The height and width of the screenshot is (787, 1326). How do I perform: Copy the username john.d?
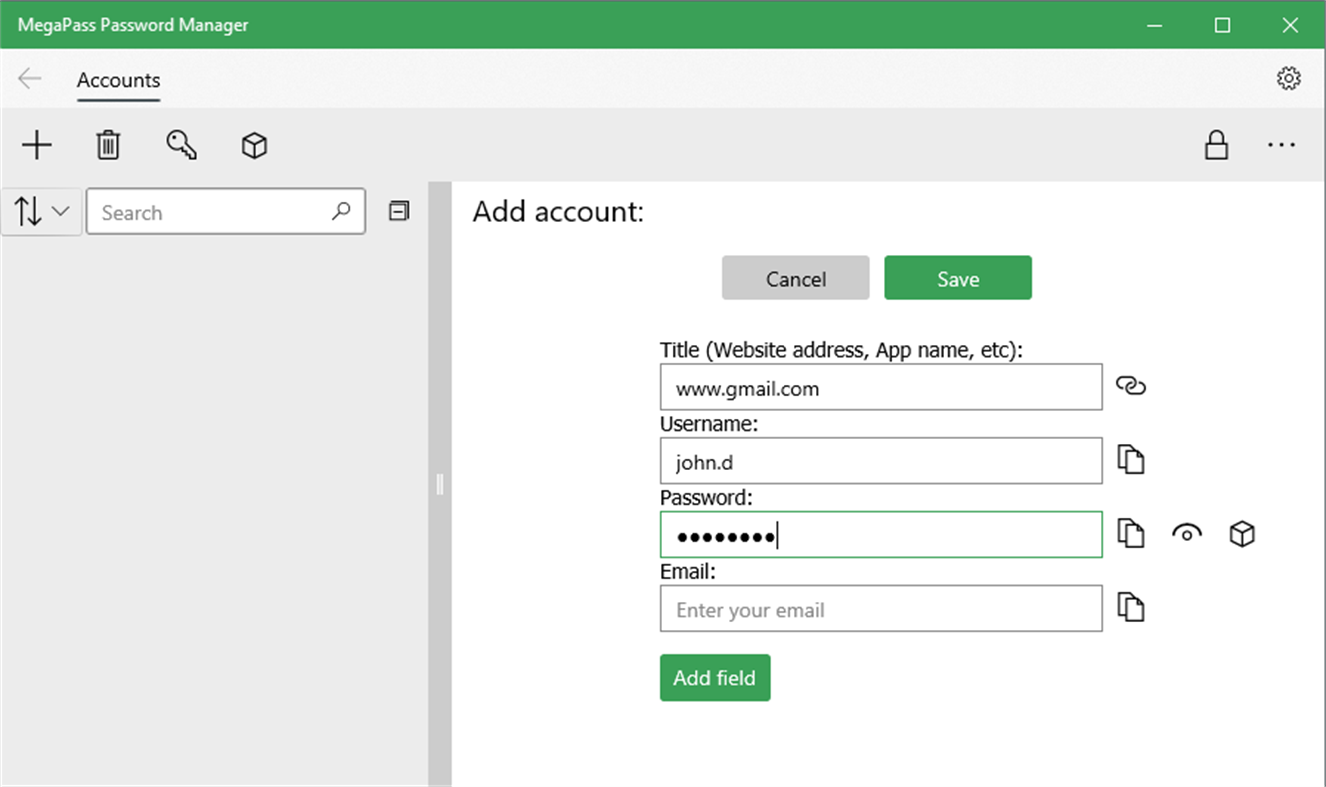click(x=1131, y=460)
